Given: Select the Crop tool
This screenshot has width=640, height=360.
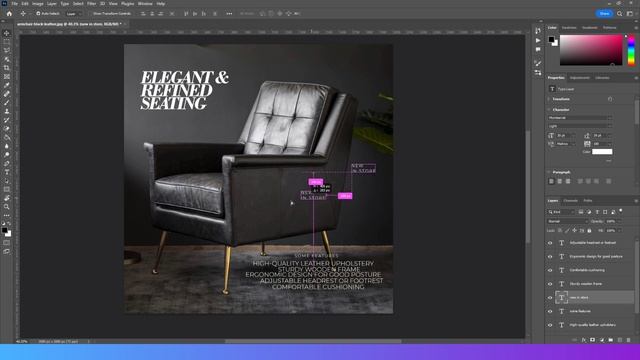Looking at the screenshot, I should point(7,68).
